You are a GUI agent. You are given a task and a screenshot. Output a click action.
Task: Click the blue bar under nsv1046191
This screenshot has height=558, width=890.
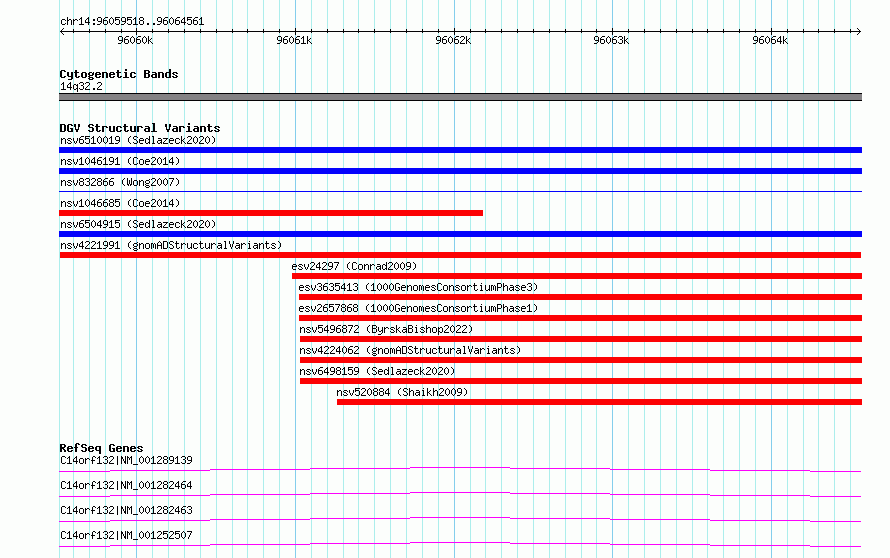coord(460,171)
